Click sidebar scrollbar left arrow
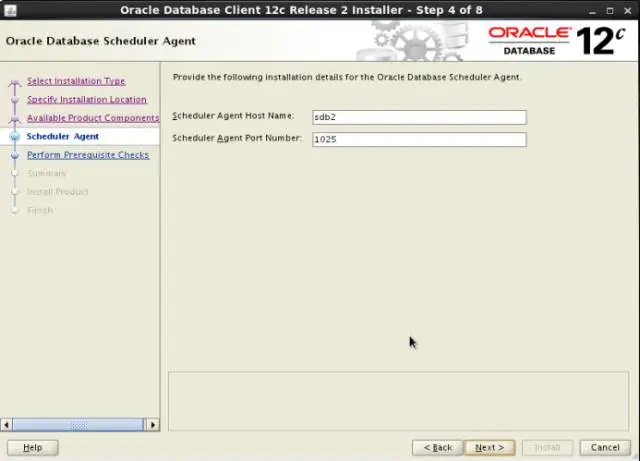The height and width of the screenshot is (461, 640). [6, 425]
